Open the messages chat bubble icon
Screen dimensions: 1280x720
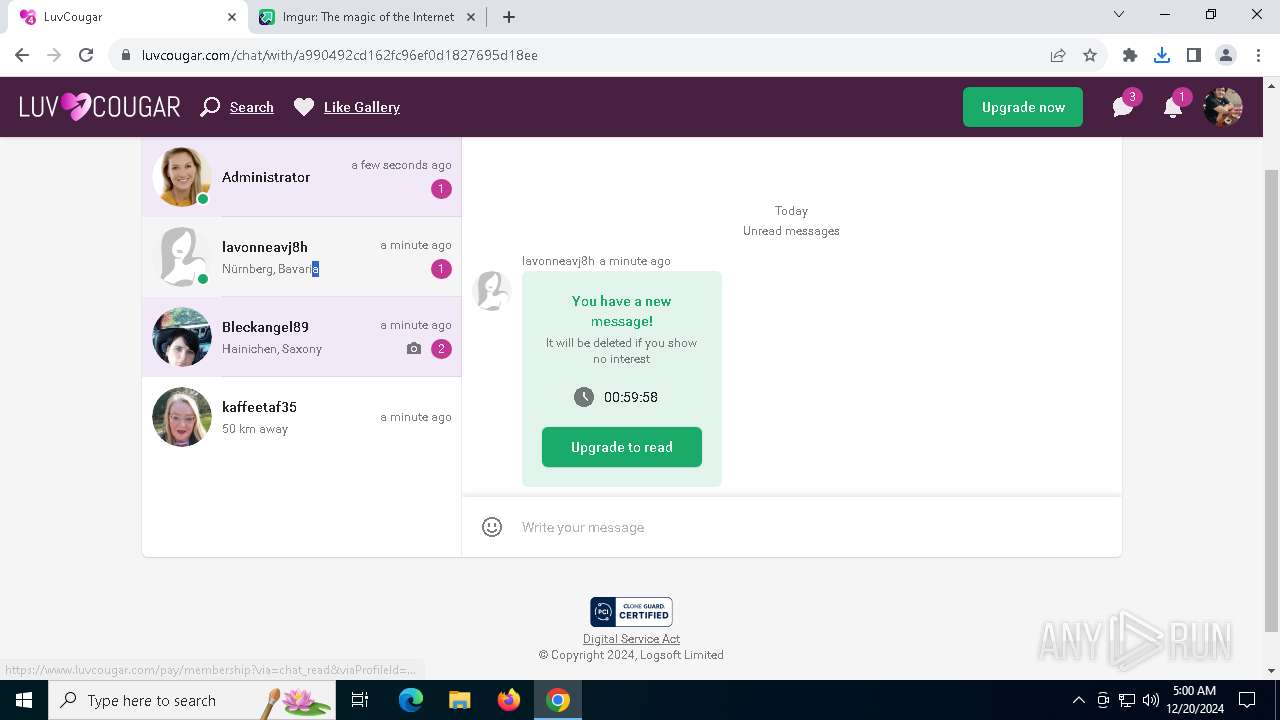click(x=1123, y=107)
